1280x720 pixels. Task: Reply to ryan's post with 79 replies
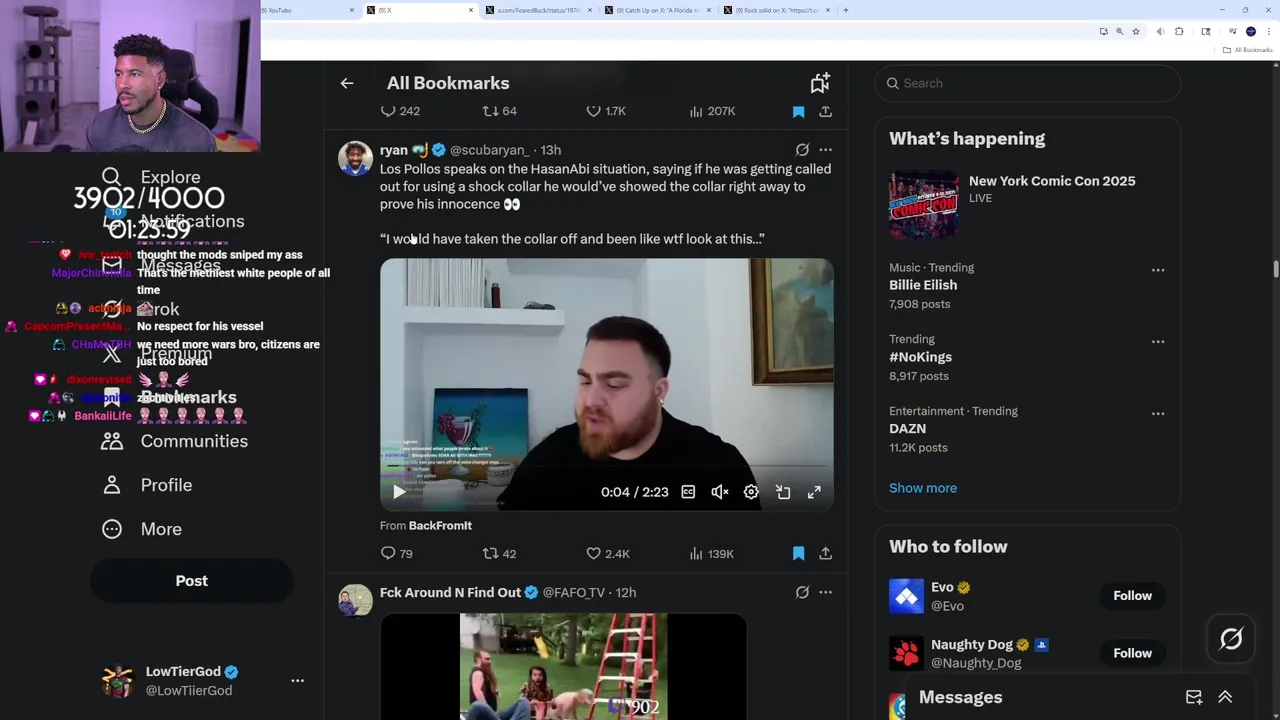coord(397,553)
